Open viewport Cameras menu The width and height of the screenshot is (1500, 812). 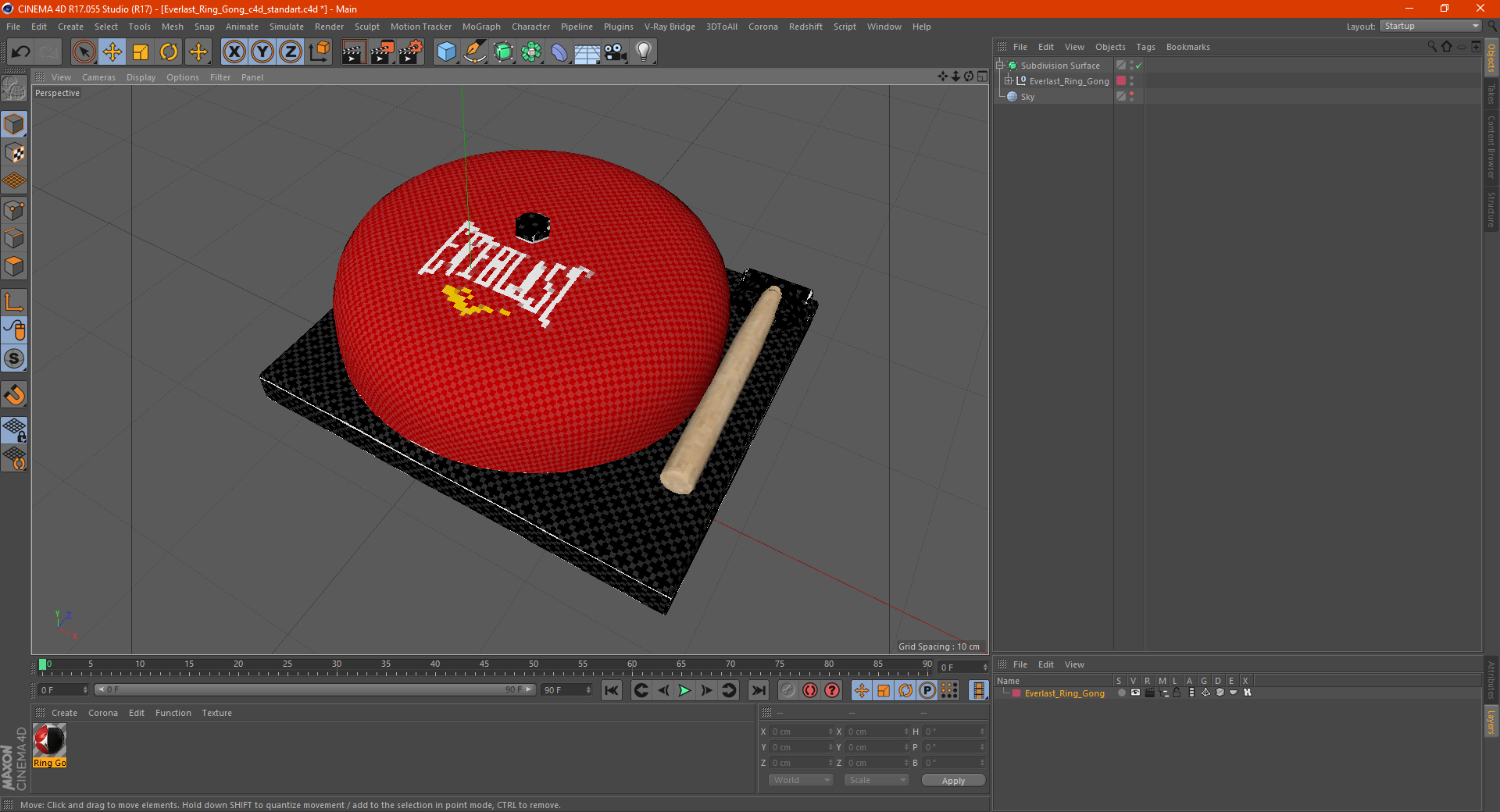tap(98, 77)
